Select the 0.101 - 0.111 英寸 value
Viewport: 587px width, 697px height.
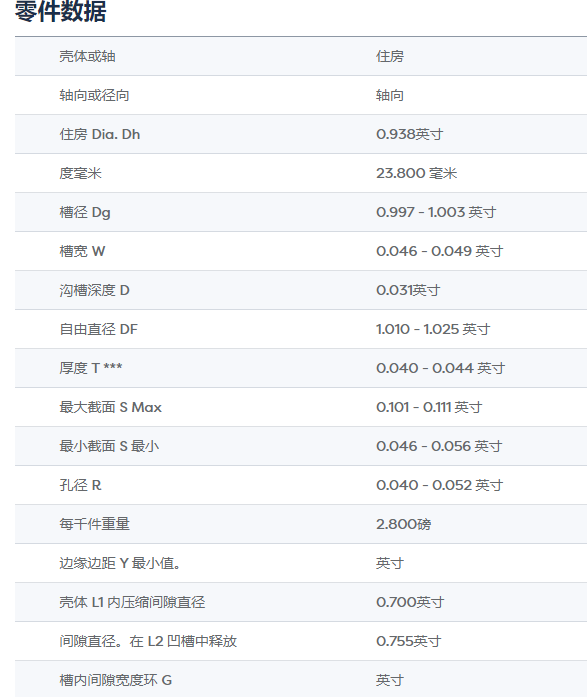(x=429, y=407)
